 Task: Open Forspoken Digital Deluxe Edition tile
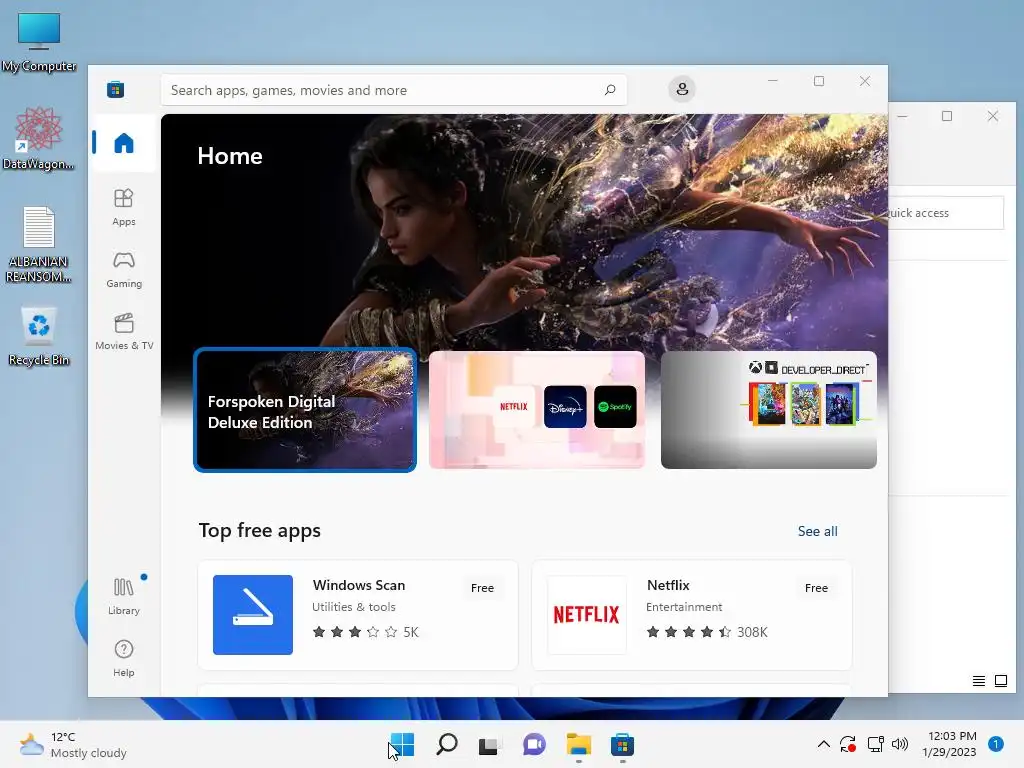click(x=305, y=409)
